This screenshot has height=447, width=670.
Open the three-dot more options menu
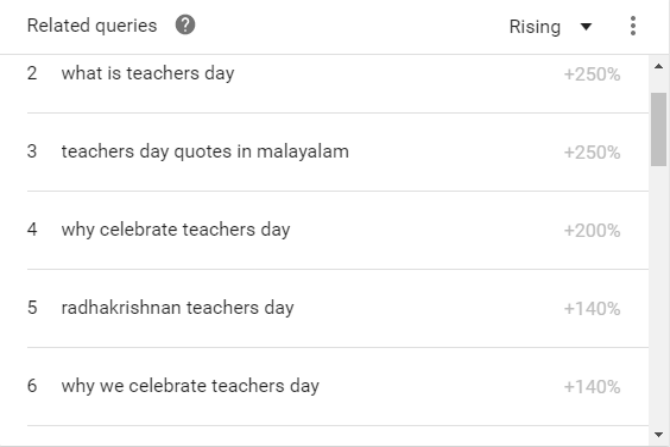[x=633, y=27]
